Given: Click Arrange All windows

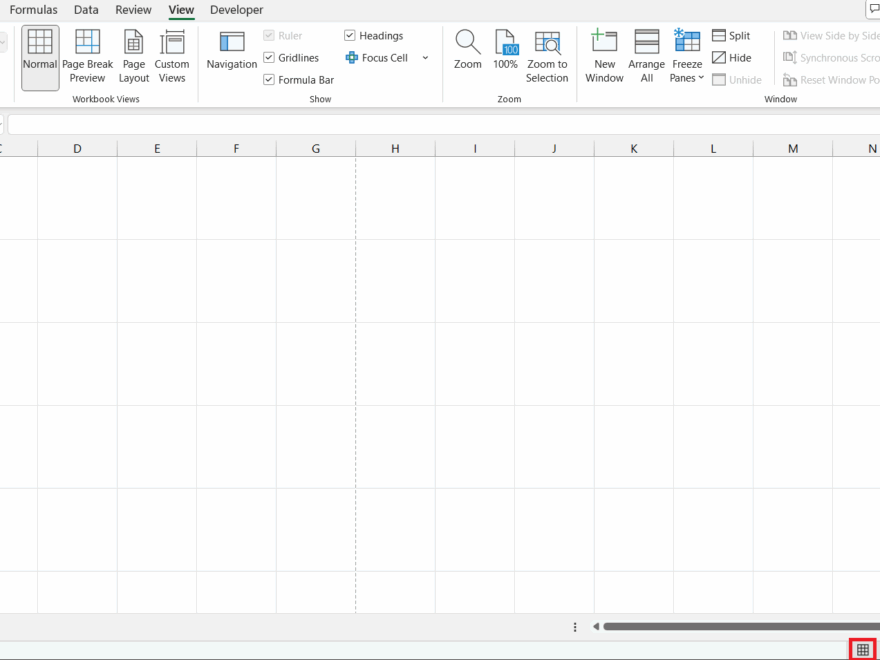Looking at the screenshot, I should tap(646, 55).
